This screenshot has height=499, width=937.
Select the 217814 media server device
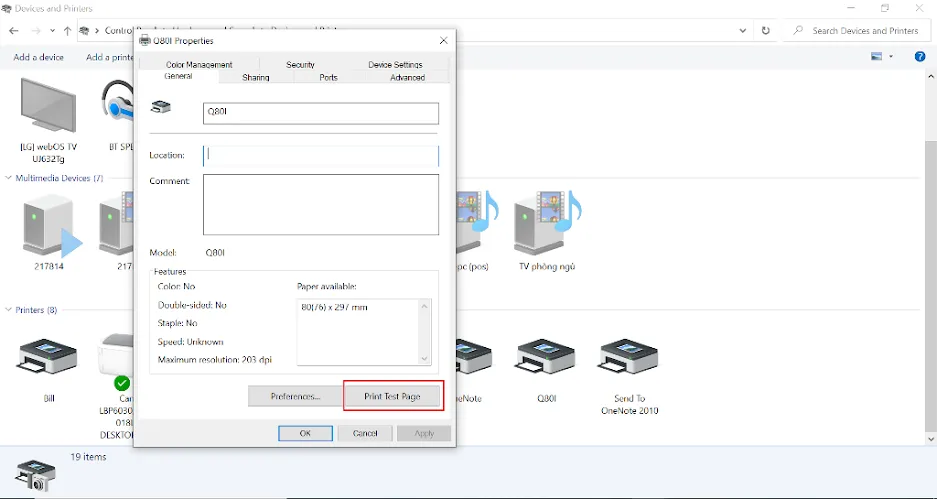pyautogui.click(x=48, y=228)
